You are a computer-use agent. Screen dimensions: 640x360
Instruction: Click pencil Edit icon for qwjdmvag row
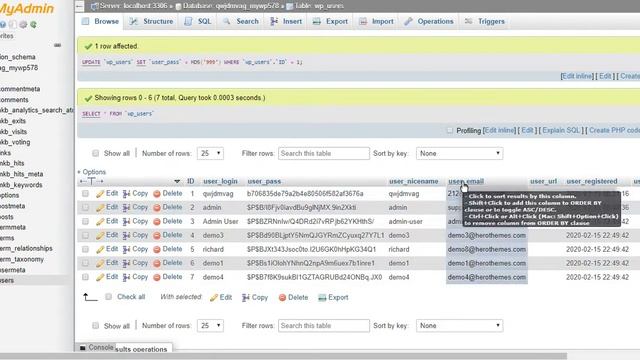100,194
